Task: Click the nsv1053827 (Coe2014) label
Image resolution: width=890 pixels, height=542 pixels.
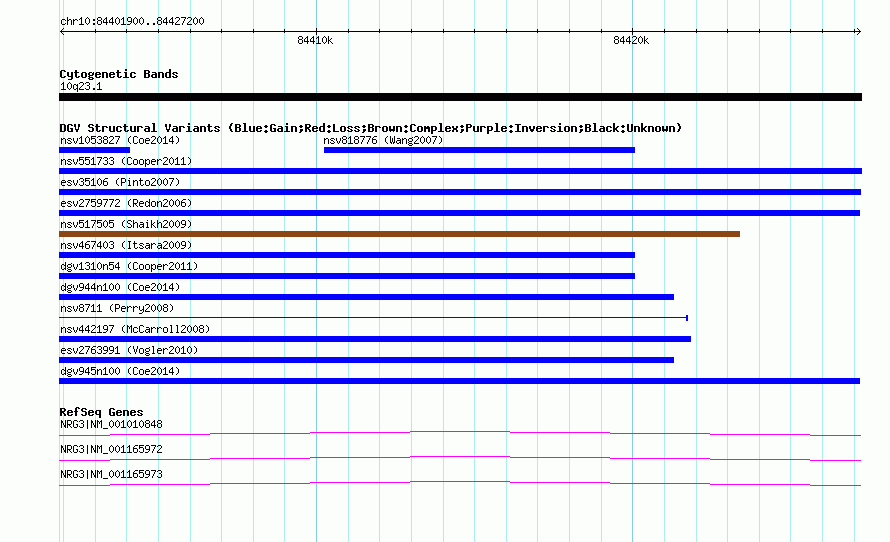Action: click(120, 140)
